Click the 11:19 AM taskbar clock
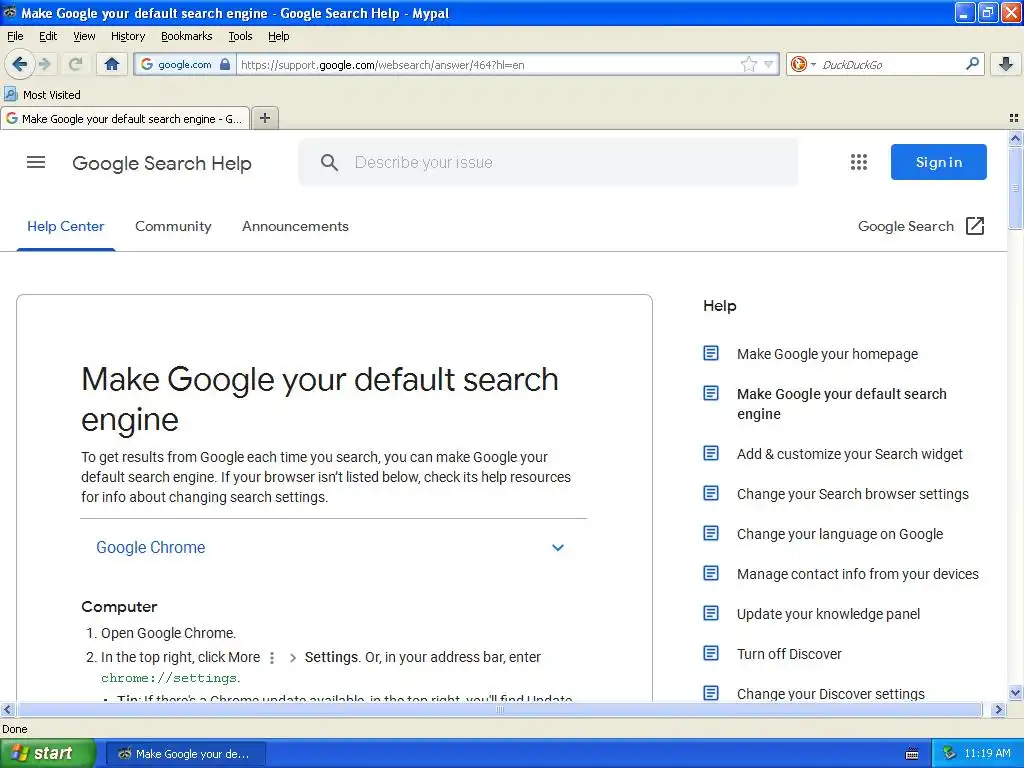 coord(987,753)
